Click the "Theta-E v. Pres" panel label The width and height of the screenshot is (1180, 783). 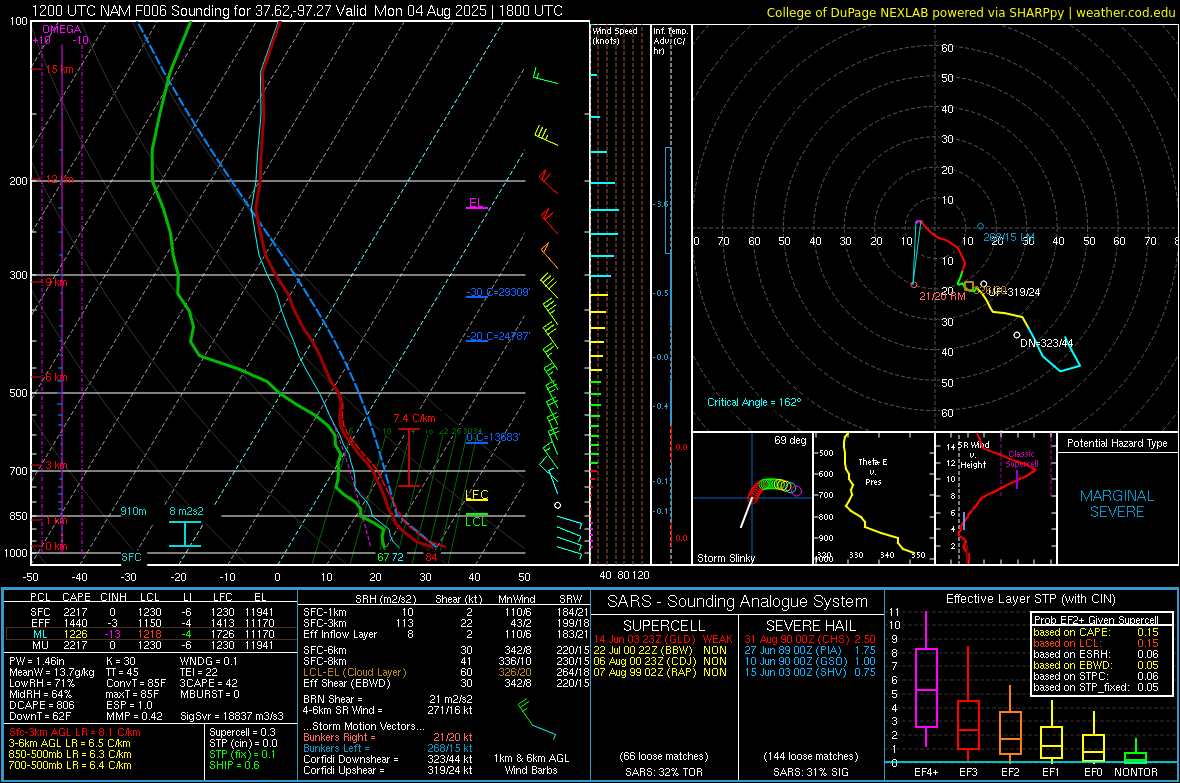pyautogui.click(x=873, y=471)
